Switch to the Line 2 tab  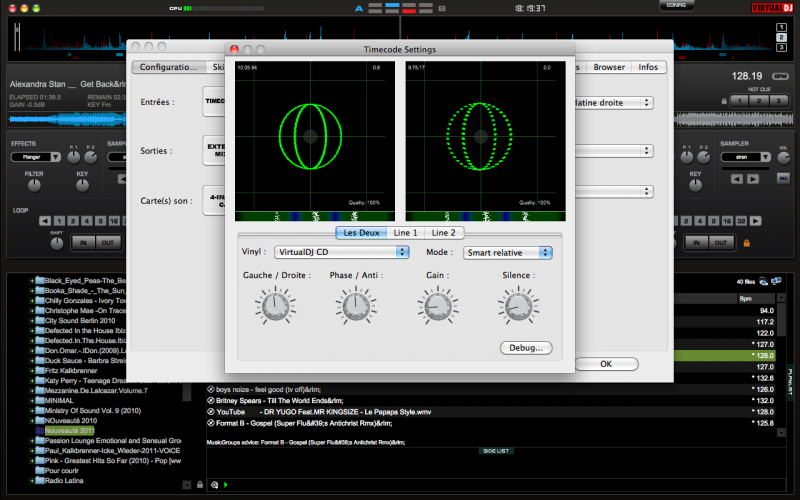pyautogui.click(x=443, y=233)
